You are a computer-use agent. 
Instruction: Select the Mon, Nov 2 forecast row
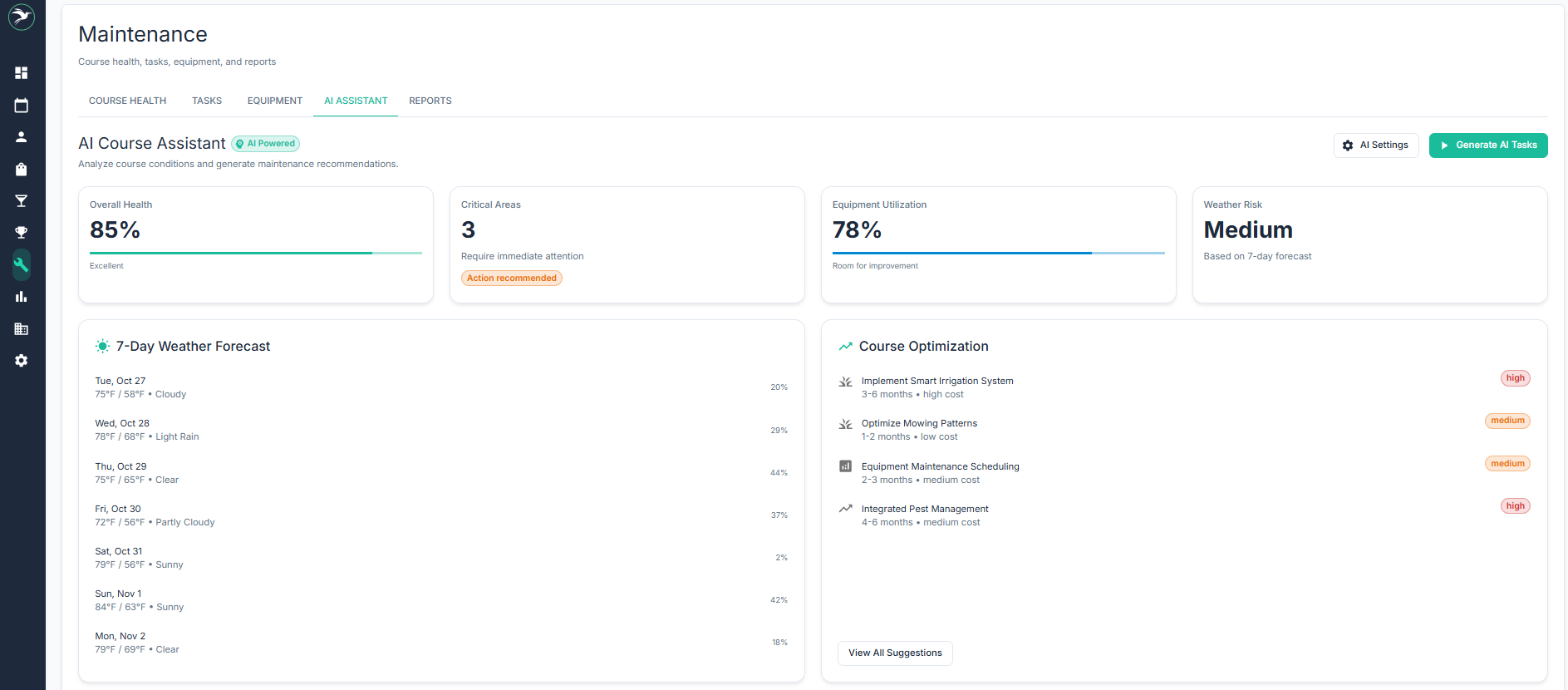[441, 643]
